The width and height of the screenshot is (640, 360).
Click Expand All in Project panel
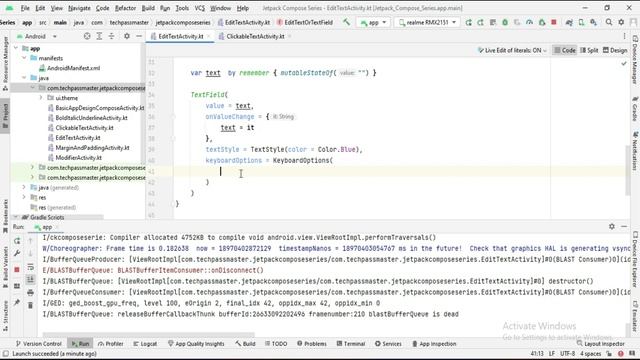[99, 36]
